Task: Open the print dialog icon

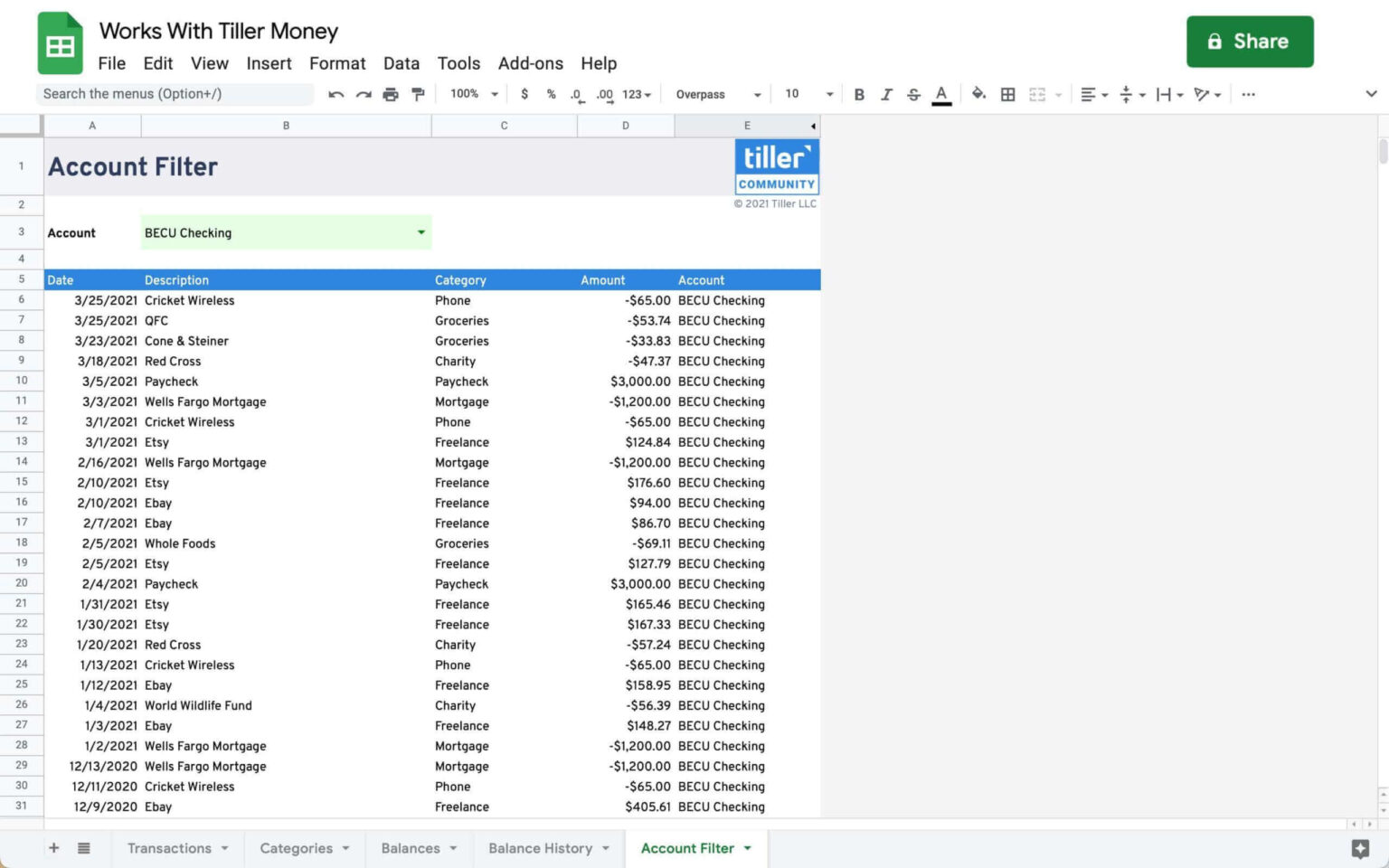Action: (390, 93)
